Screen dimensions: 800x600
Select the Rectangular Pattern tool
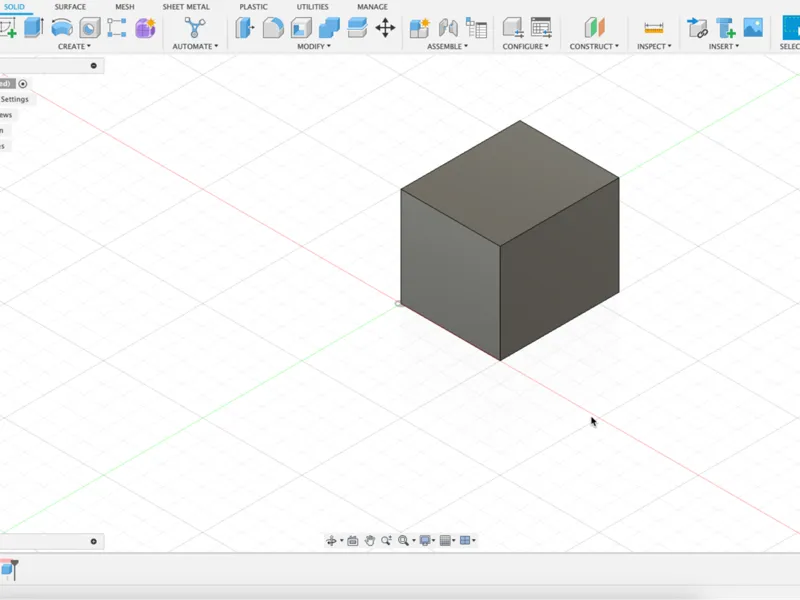click(117, 28)
